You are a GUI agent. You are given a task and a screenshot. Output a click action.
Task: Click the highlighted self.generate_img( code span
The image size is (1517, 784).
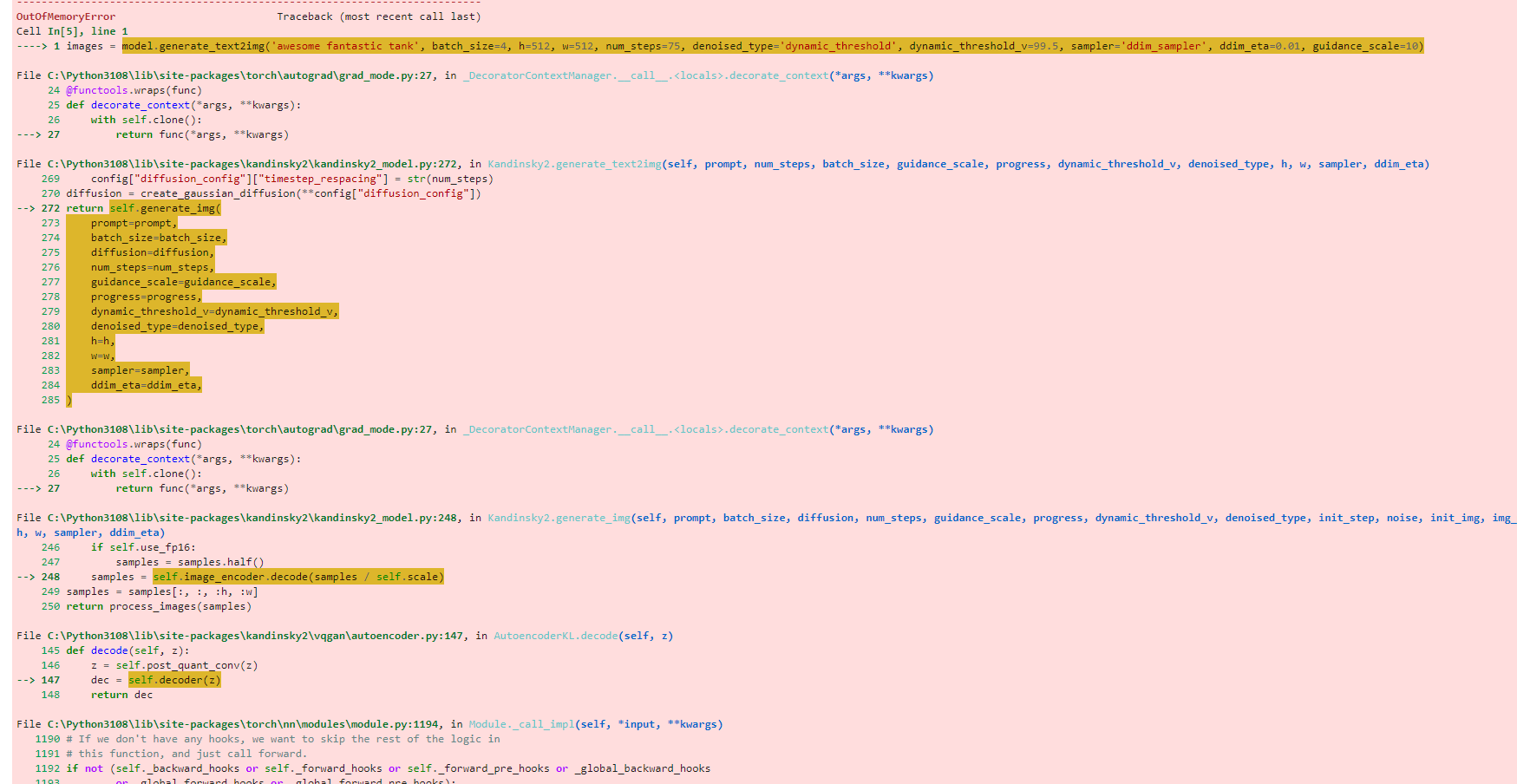(x=165, y=208)
